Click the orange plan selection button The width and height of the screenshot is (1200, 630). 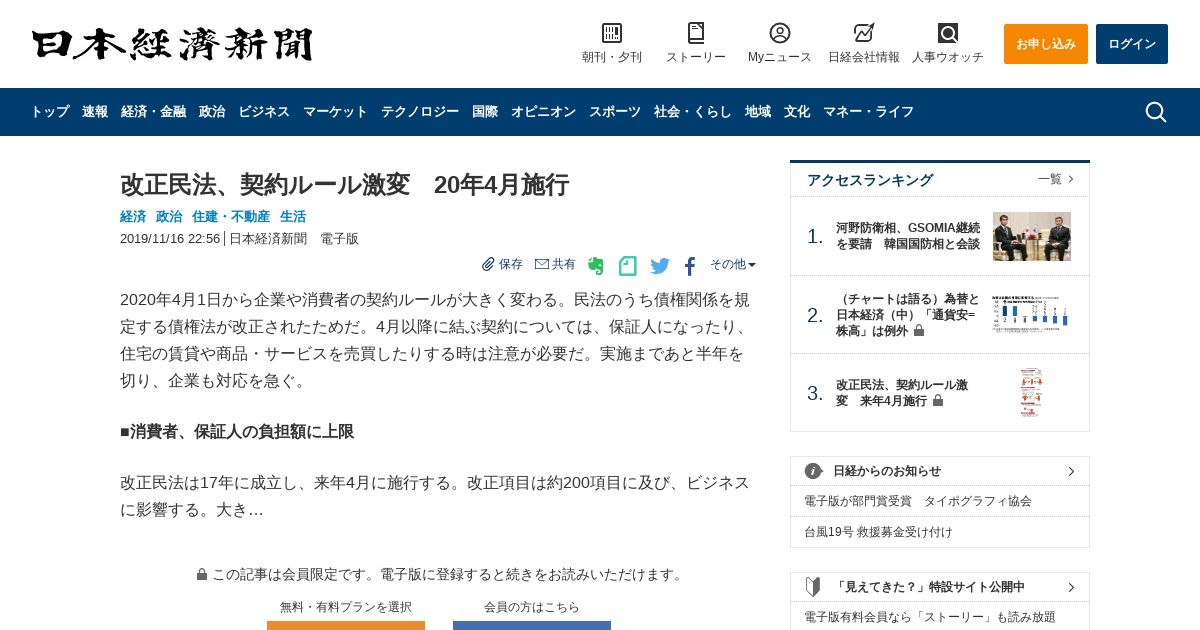click(346, 625)
